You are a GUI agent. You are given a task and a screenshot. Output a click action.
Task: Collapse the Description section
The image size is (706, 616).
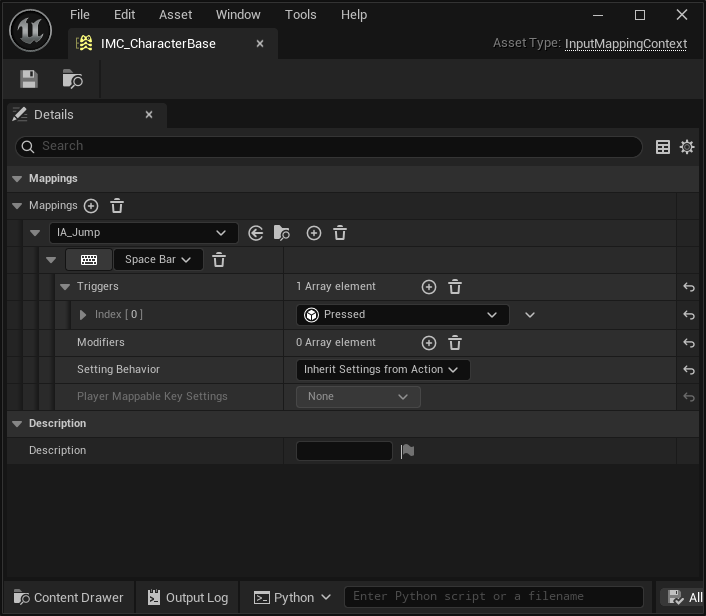(17, 424)
